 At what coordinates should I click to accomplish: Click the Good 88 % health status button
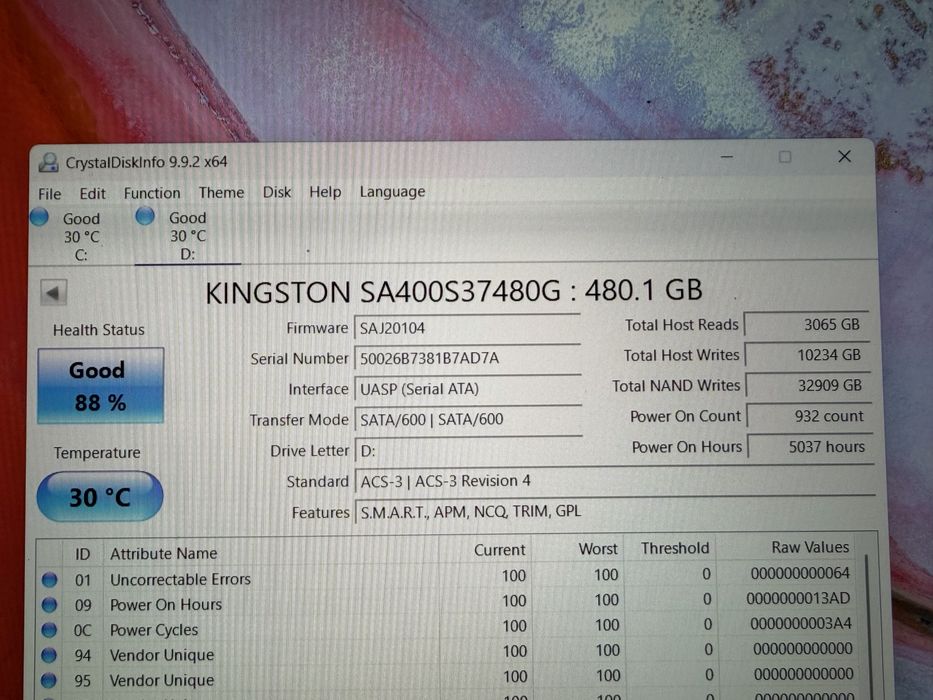pos(100,386)
